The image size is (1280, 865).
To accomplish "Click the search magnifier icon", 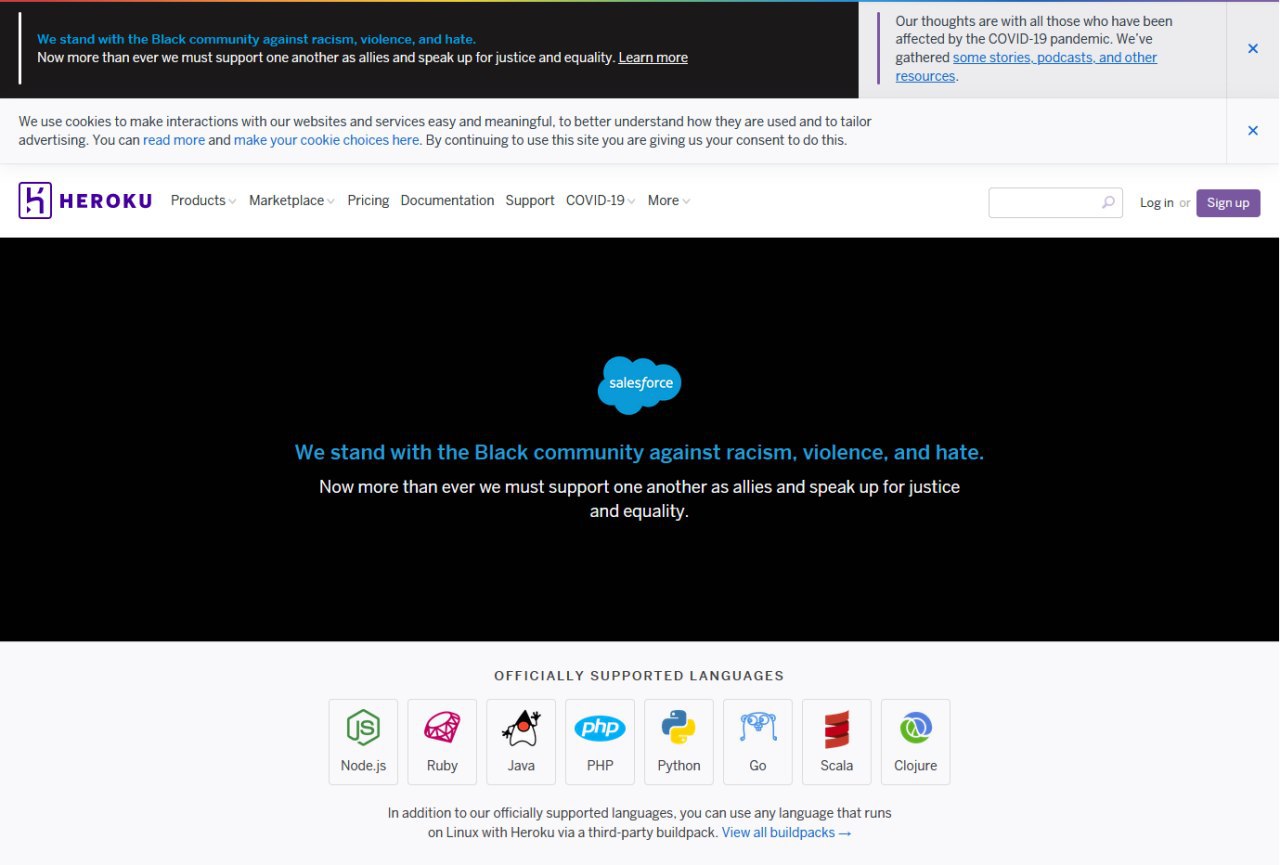I will tap(1108, 203).
